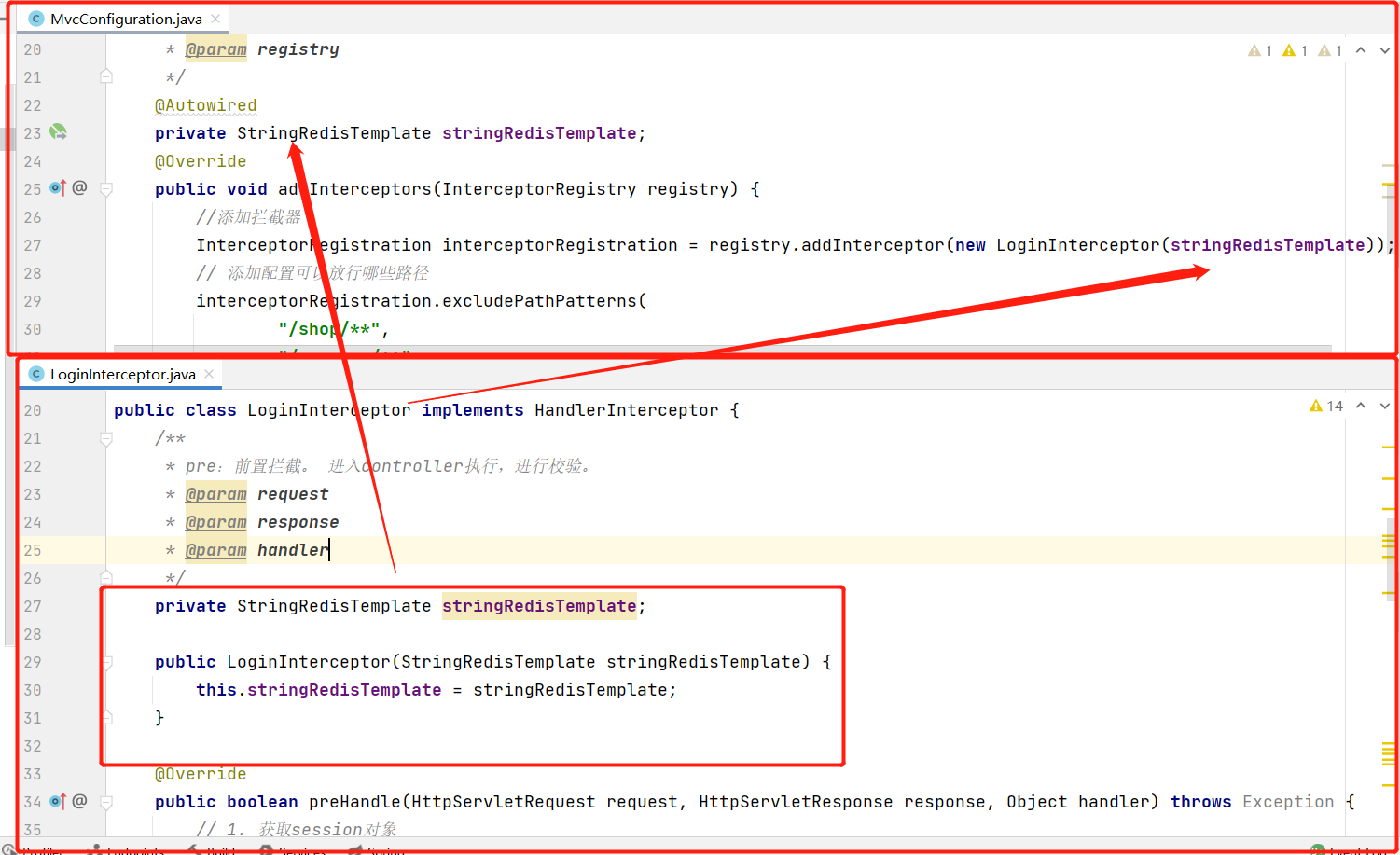Click the excludePathPatterns method call
1400x855 pixels.
[540, 301]
